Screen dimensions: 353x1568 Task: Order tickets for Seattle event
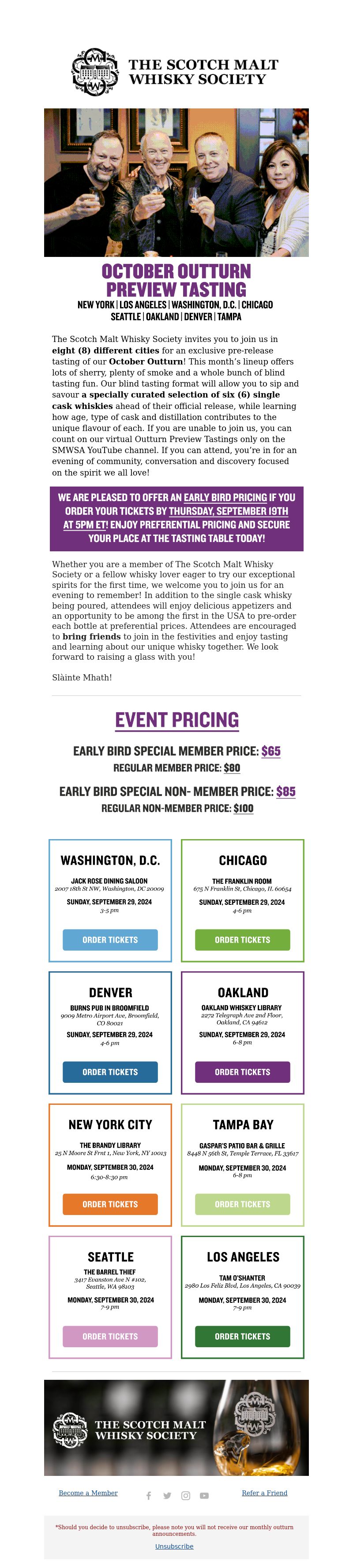[110, 1336]
